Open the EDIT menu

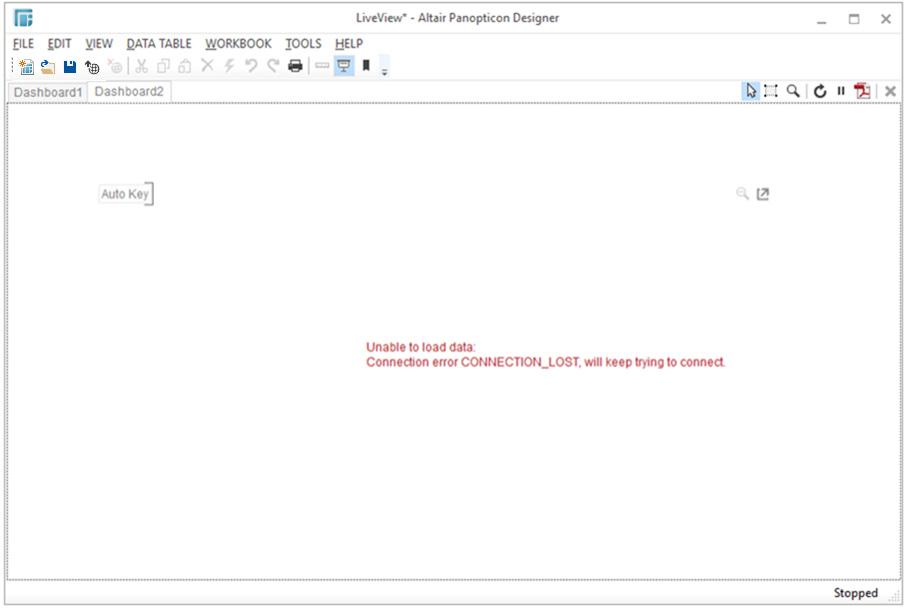(x=59, y=44)
